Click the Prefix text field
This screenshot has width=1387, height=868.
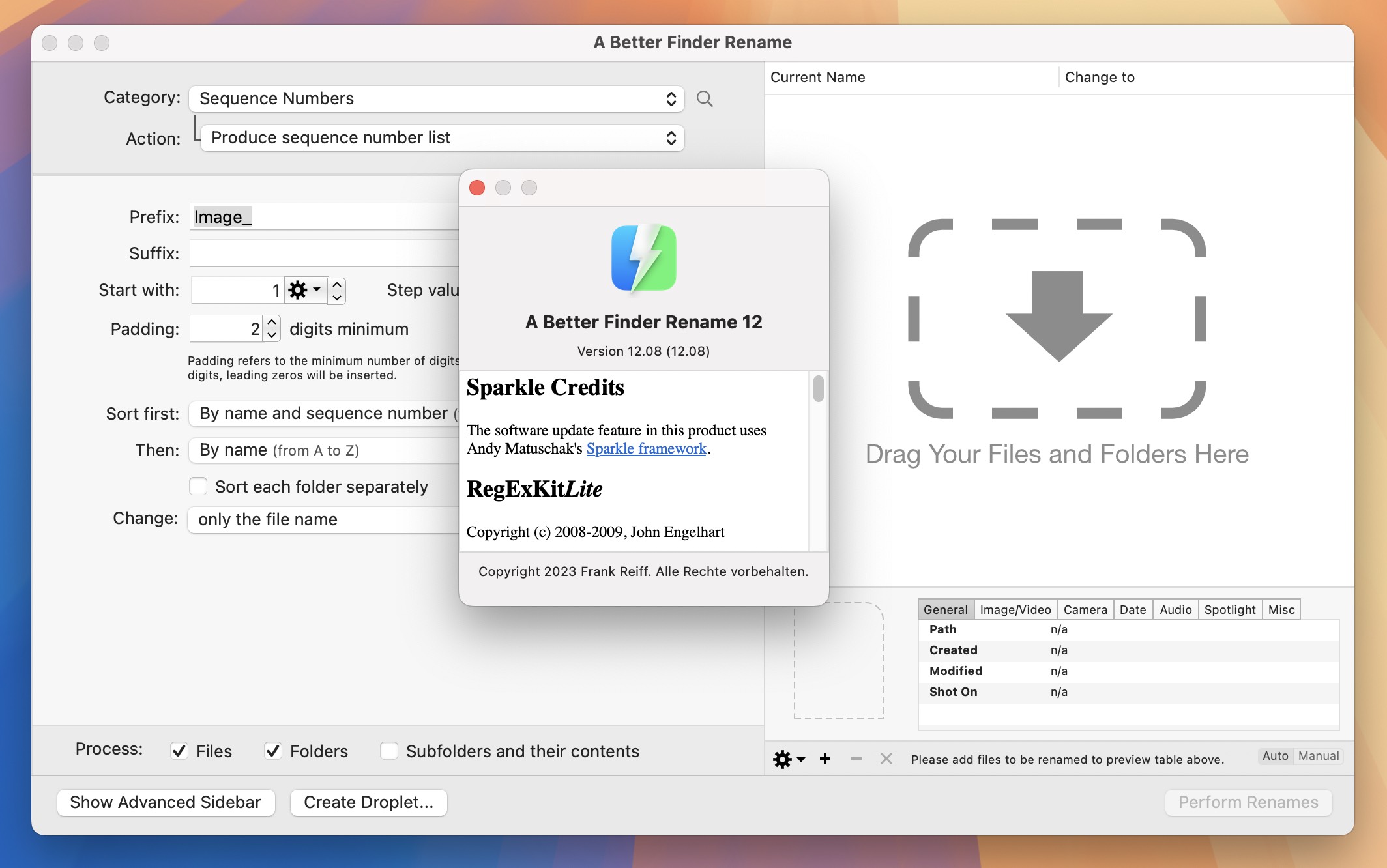324,217
